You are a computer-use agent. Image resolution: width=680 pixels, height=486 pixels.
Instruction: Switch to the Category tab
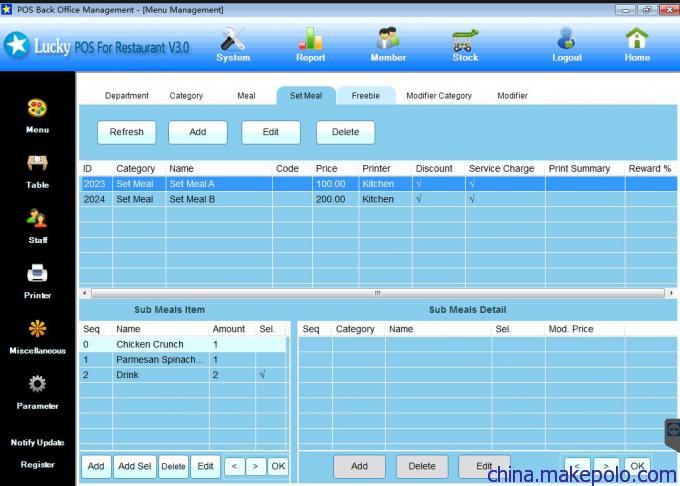186,96
